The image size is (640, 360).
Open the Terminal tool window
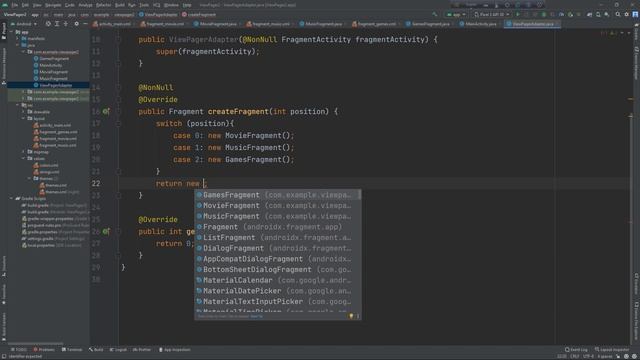click(72, 350)
